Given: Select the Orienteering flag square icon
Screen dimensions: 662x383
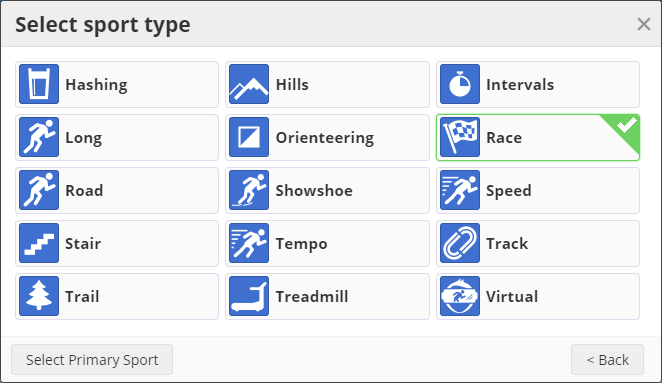Looking at the screenshot, I should pyautogui.click(x=249, y=137).
